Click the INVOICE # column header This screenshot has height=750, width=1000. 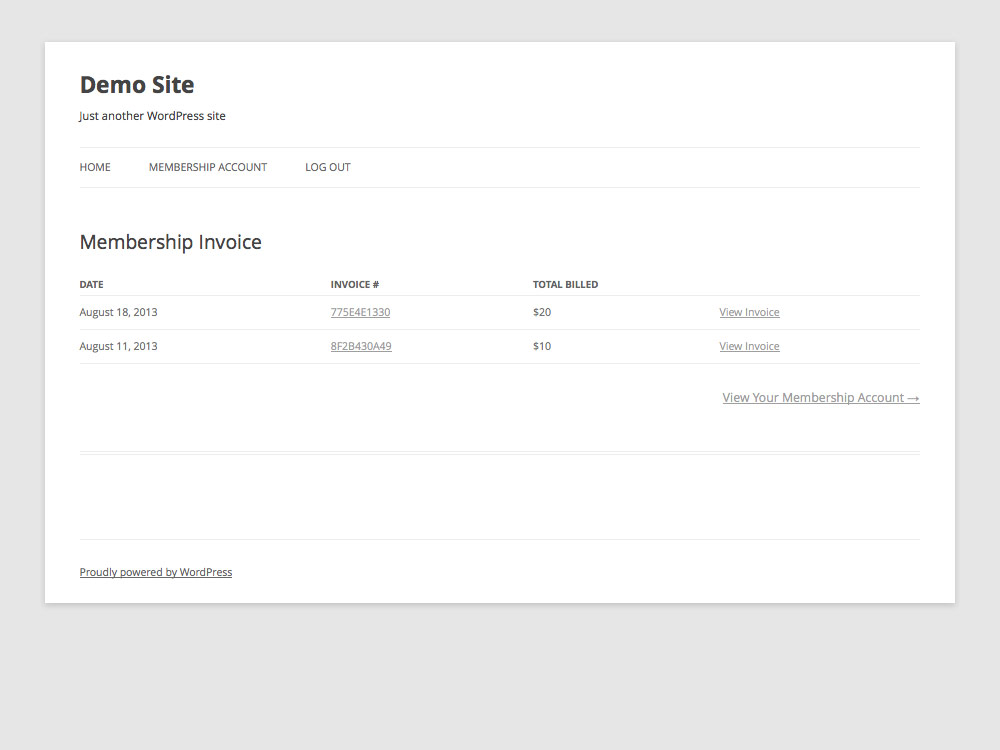coord(355,284)
